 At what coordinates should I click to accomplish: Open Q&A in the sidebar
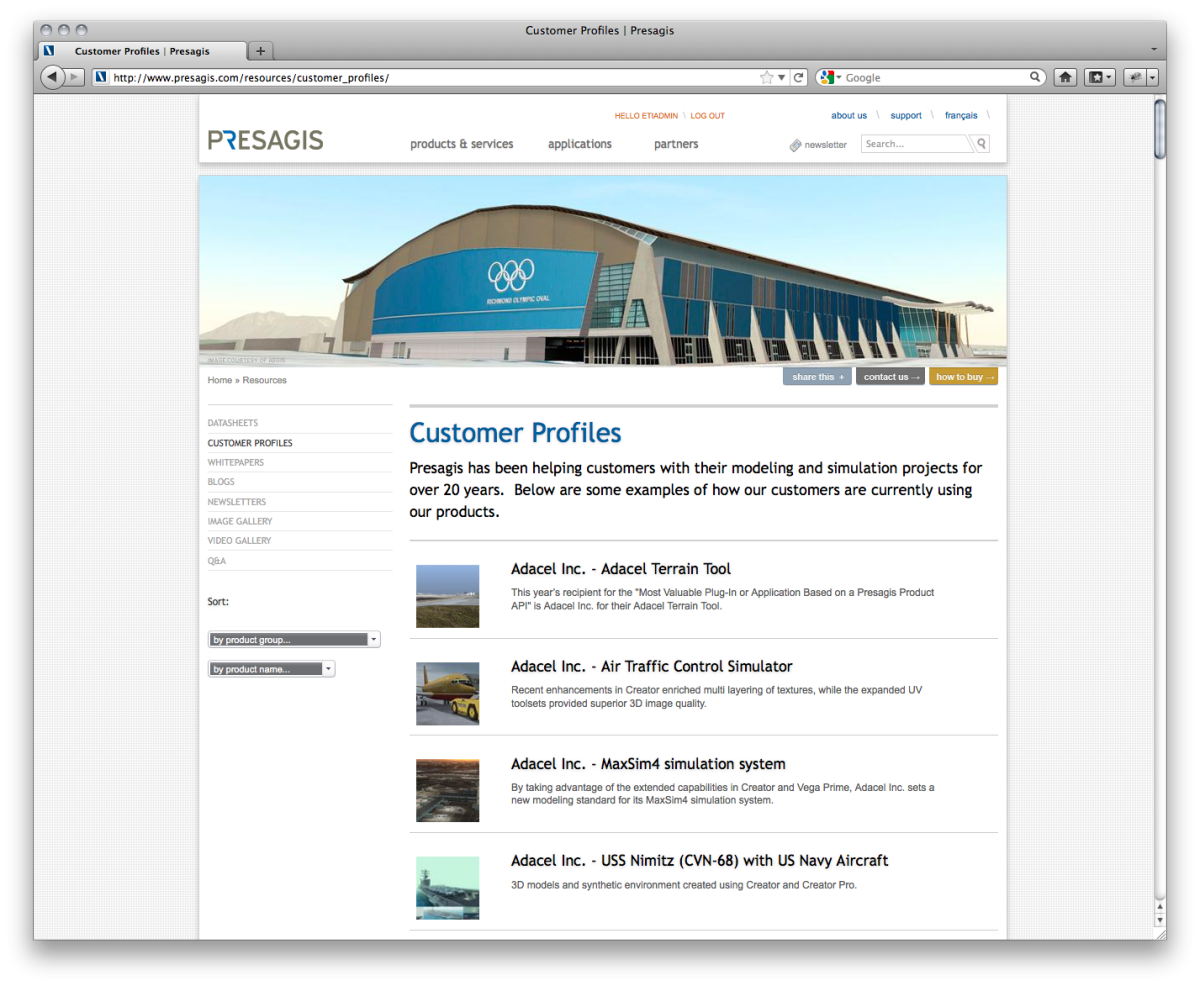tap(217, 561)
